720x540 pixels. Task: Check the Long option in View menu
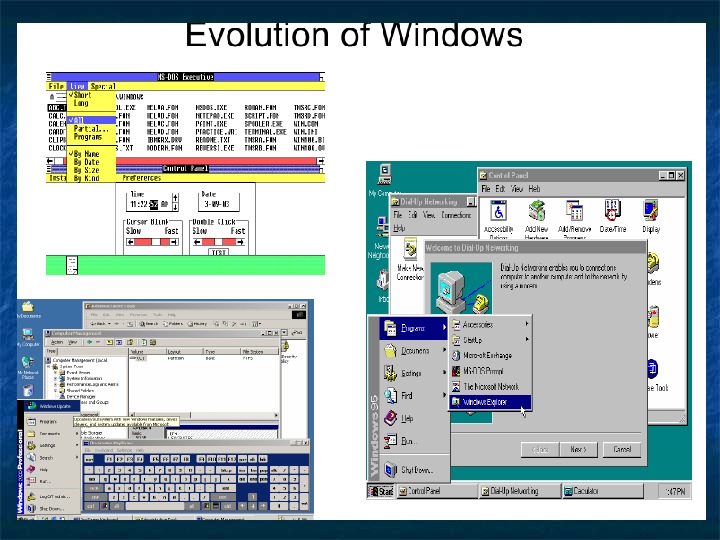point(91,103)
